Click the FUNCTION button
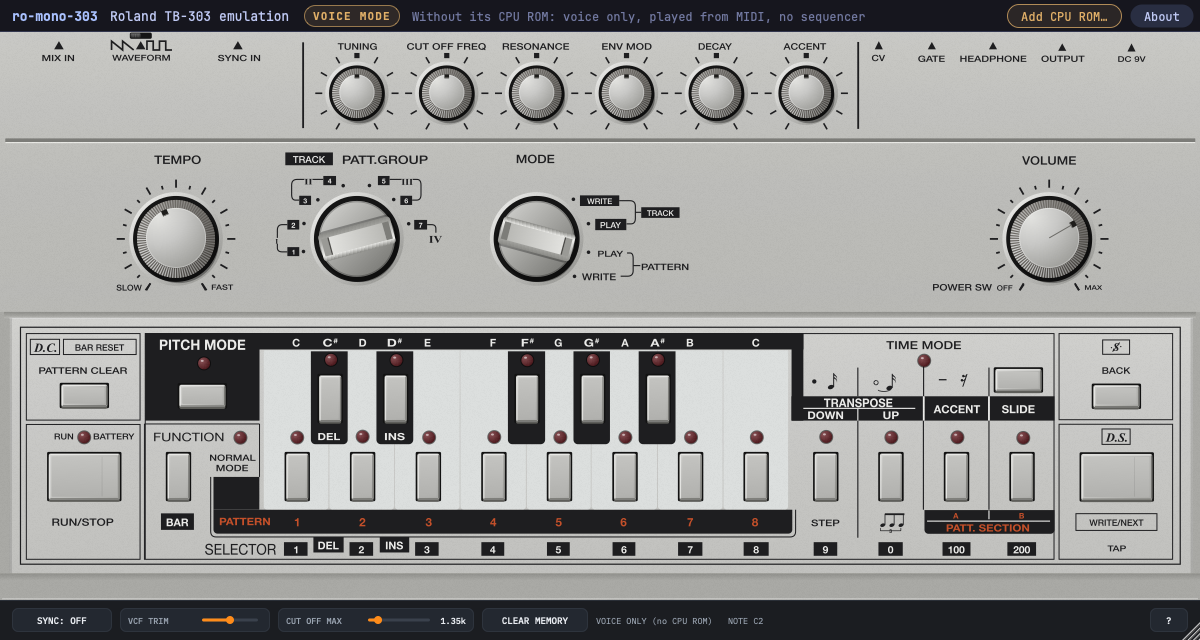This screenshot has height=640, width=1200. (178, 477)
